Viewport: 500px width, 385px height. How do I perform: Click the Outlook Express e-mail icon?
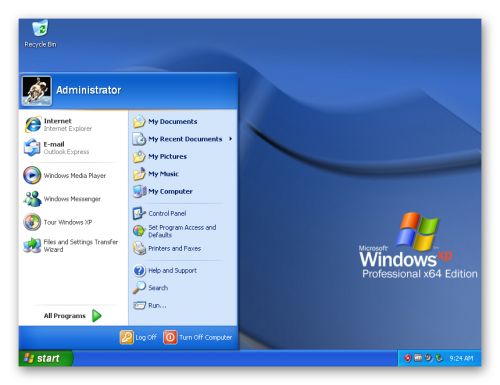32,148
